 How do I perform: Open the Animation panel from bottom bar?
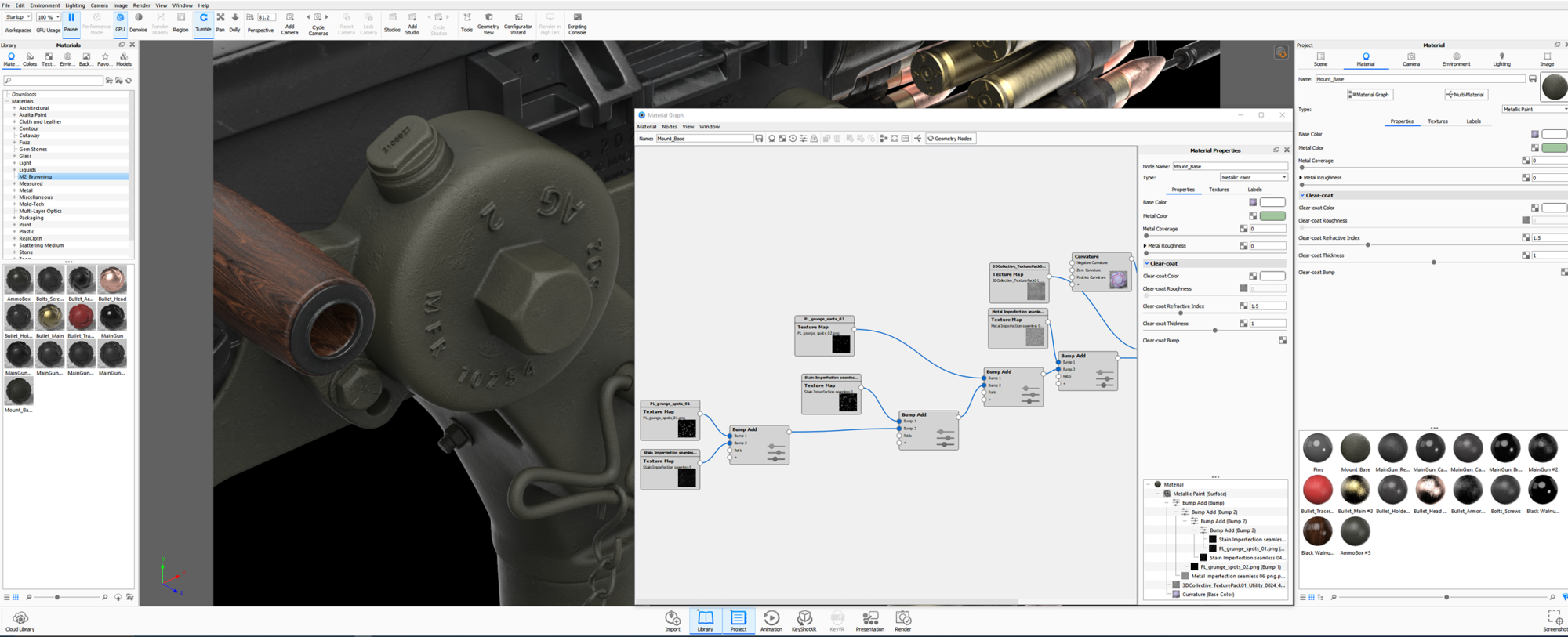[771, 621]
